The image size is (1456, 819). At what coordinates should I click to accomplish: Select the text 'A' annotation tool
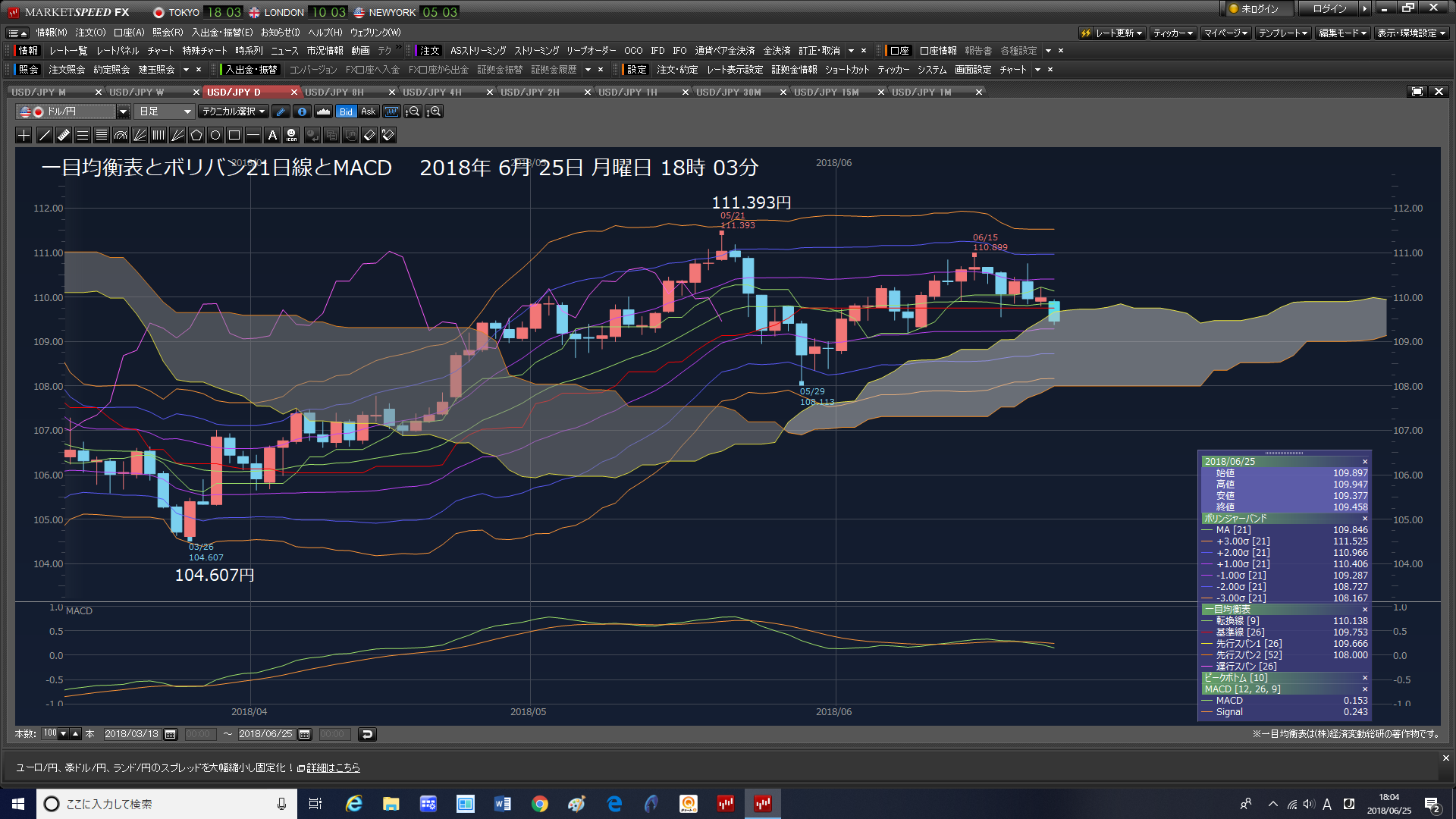pos(272,135)
